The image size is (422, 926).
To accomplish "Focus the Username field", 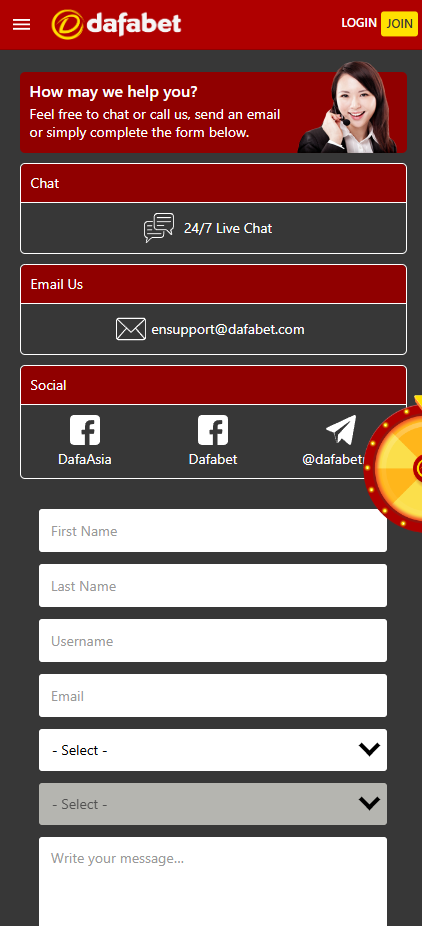I will point(213,641).
